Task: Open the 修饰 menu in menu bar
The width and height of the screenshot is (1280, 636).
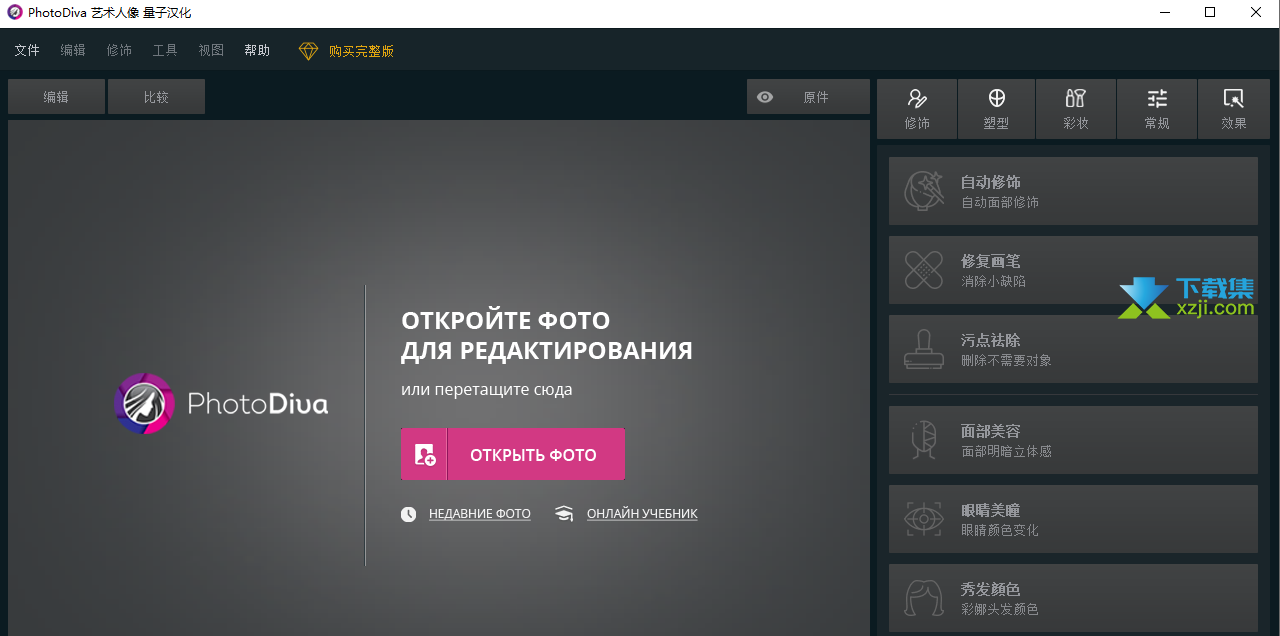Action: [x=119, y=50]
